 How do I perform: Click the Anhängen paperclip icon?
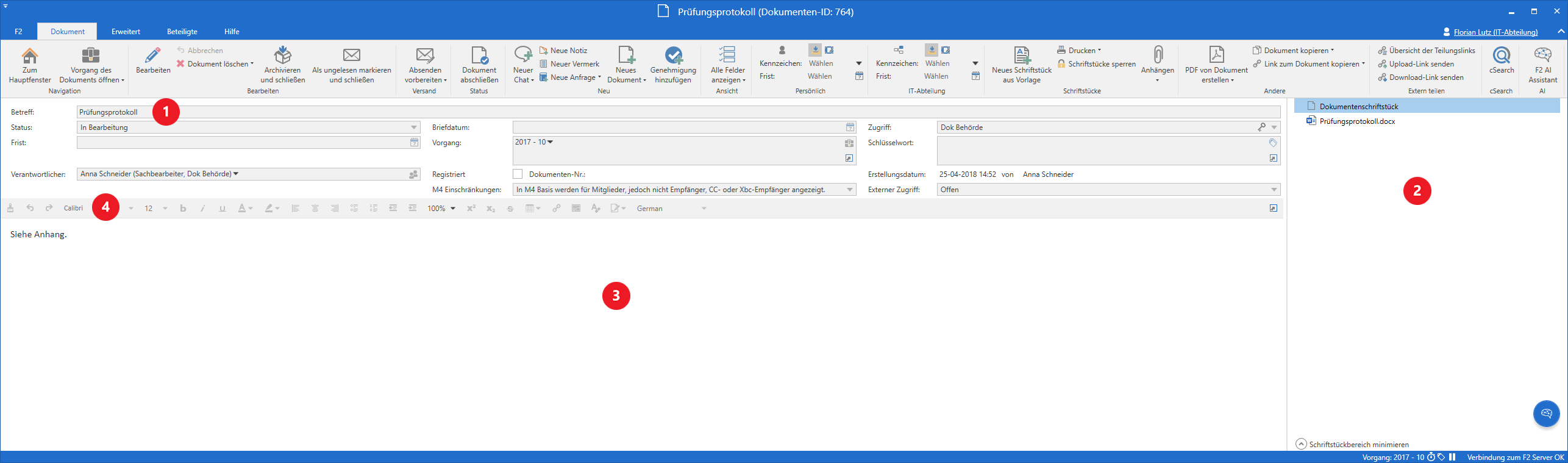pyautogui.click(x=1157, y=56)
